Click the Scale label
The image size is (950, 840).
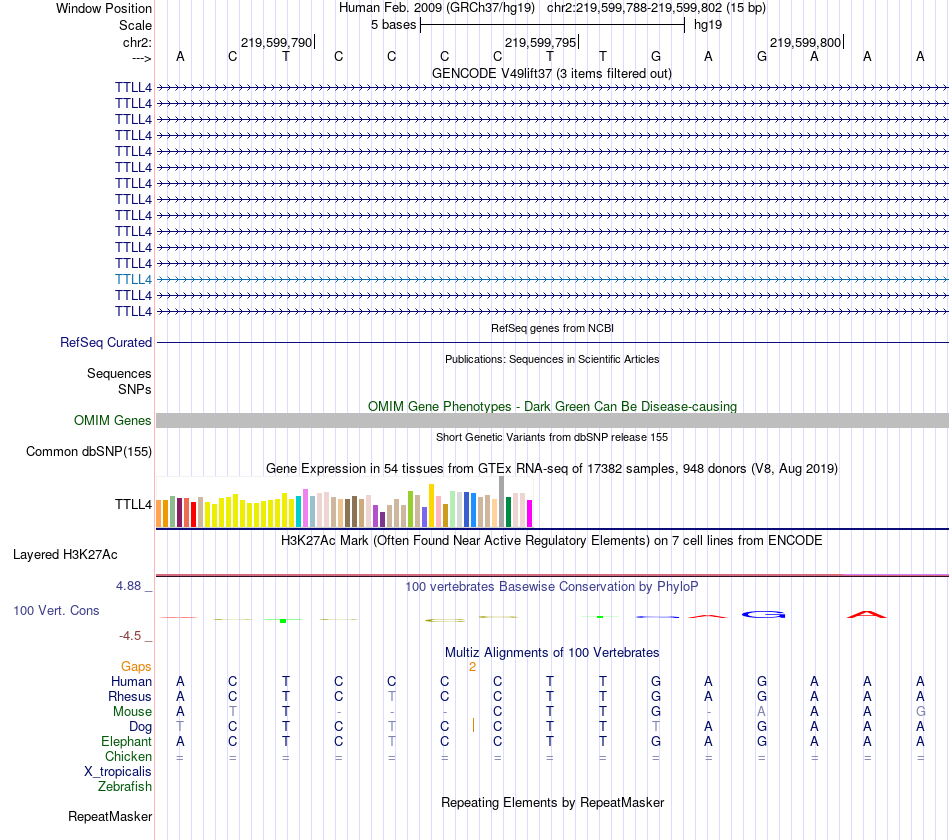(135, 25)
